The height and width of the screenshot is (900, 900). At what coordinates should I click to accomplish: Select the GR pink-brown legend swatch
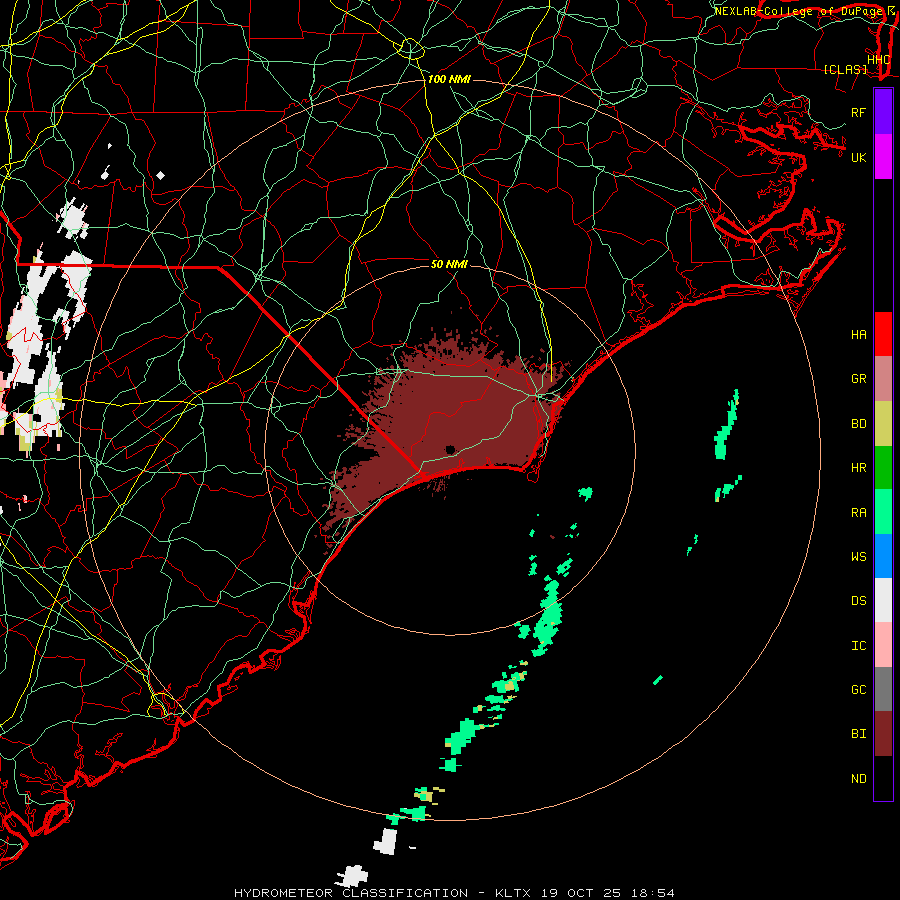[x=883, y=379]
